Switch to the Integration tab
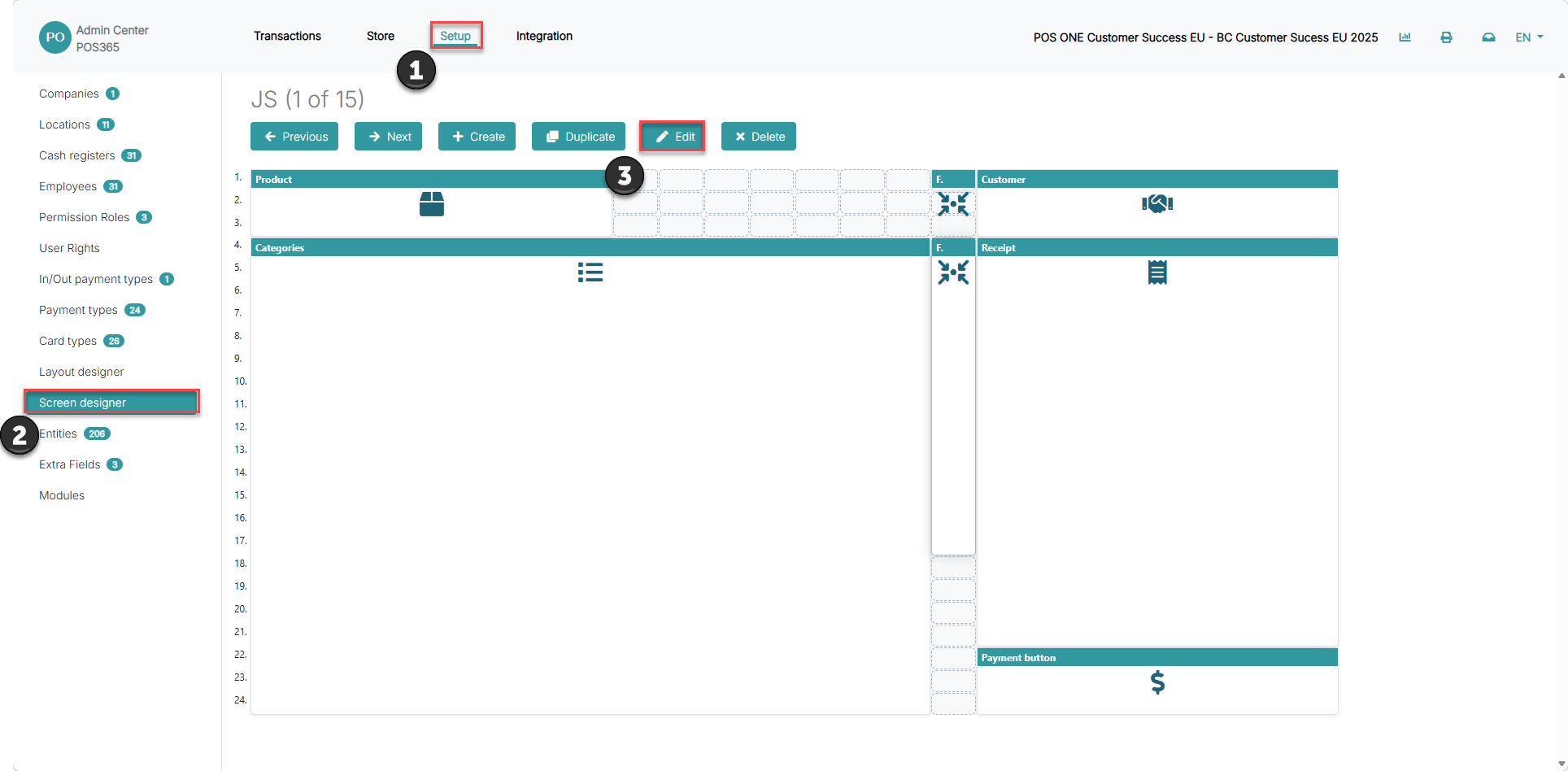 tap(544, 36)
